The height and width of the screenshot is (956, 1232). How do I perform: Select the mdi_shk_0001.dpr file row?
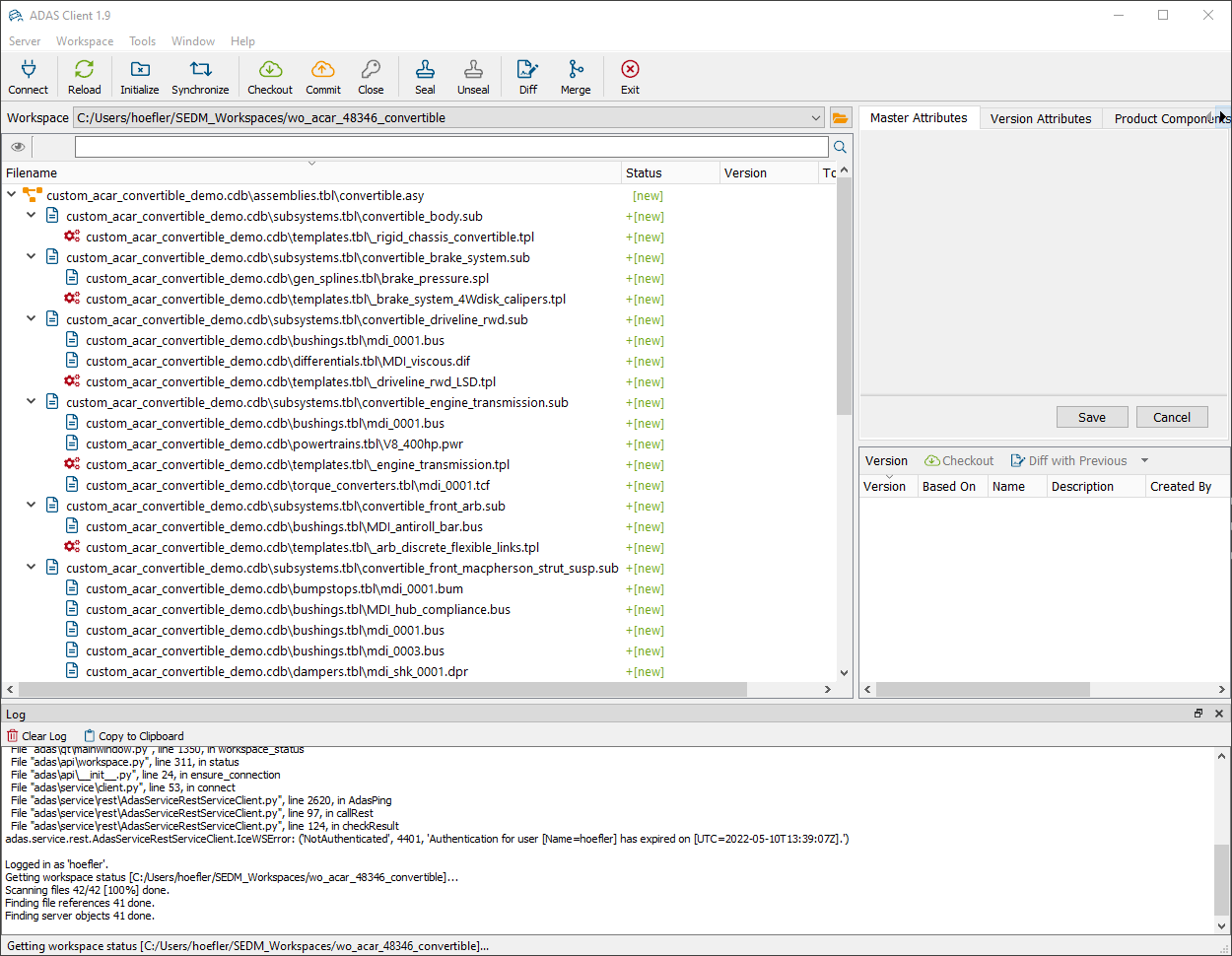419,671
